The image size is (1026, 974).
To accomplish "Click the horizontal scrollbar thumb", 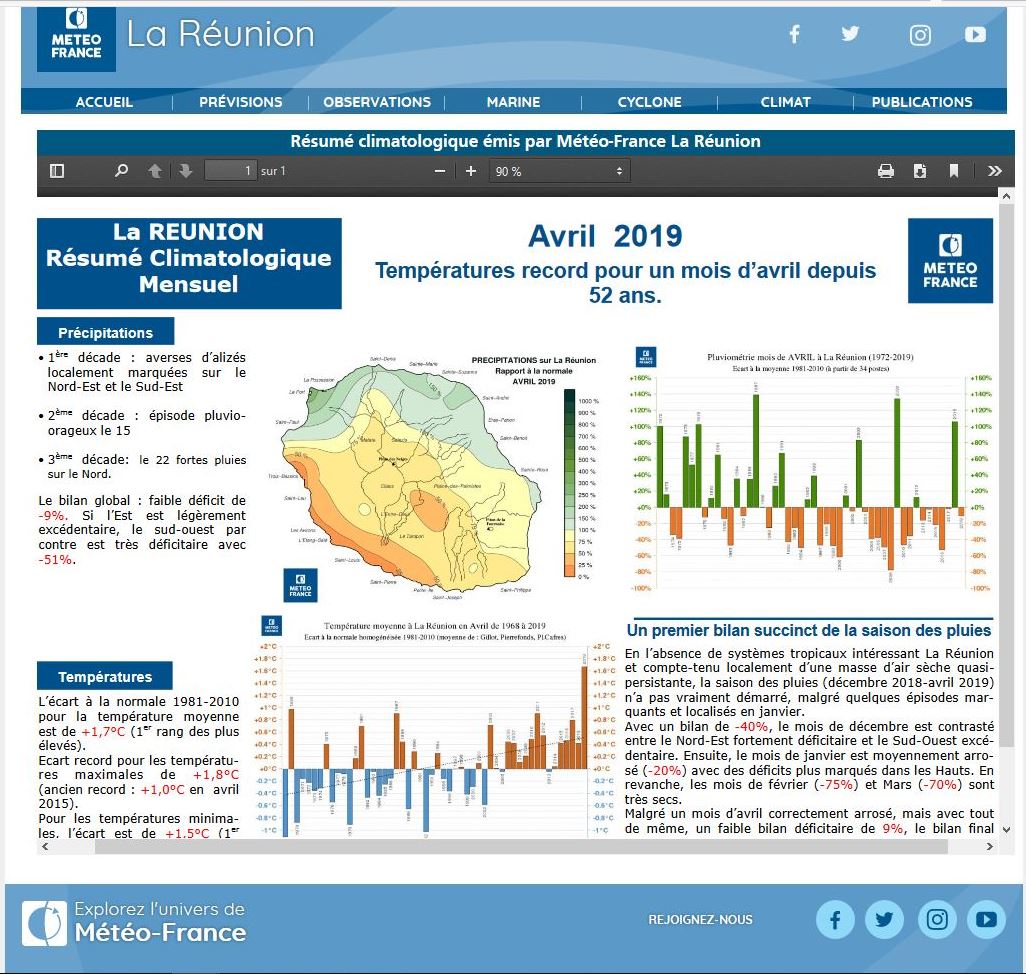I will 521,846.
